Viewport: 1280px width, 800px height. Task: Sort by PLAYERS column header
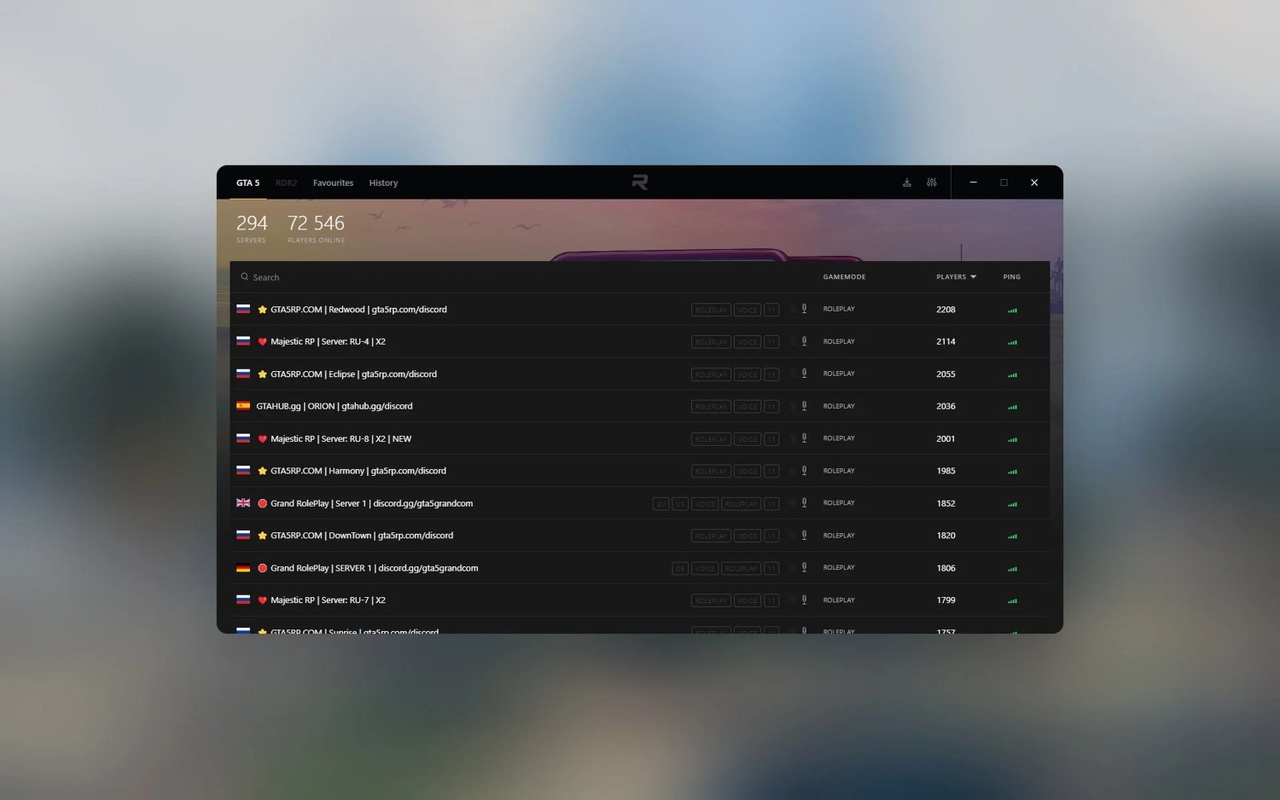tap(951, 277)
